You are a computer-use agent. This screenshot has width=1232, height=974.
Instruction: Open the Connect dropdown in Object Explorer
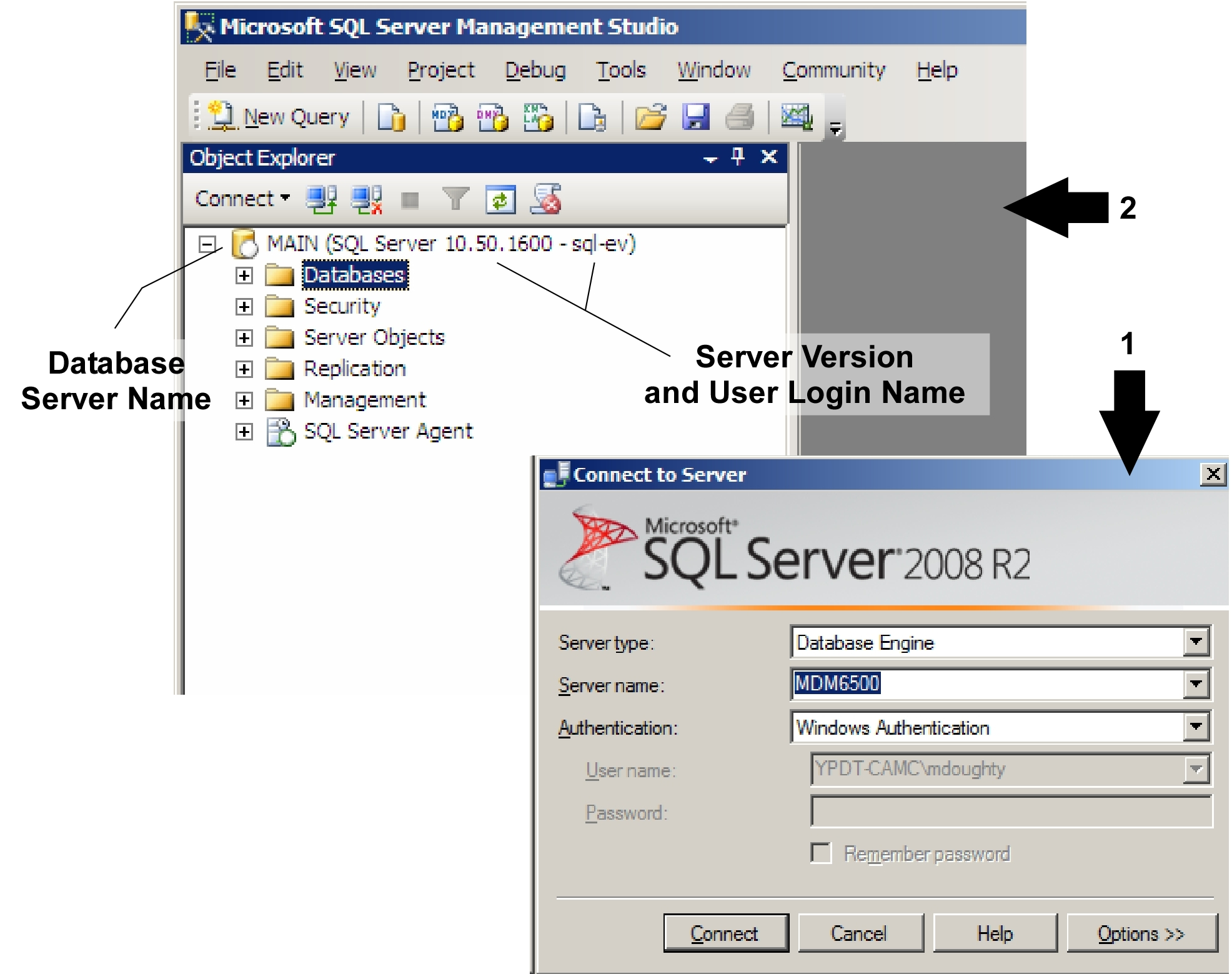pyautogui.click(x=242, y=199)
